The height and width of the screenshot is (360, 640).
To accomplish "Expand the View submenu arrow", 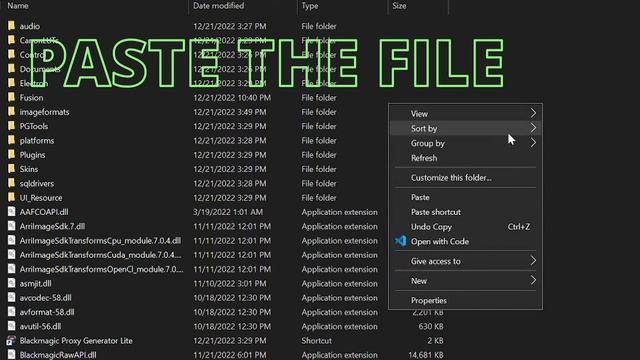I will coord(533,113).
